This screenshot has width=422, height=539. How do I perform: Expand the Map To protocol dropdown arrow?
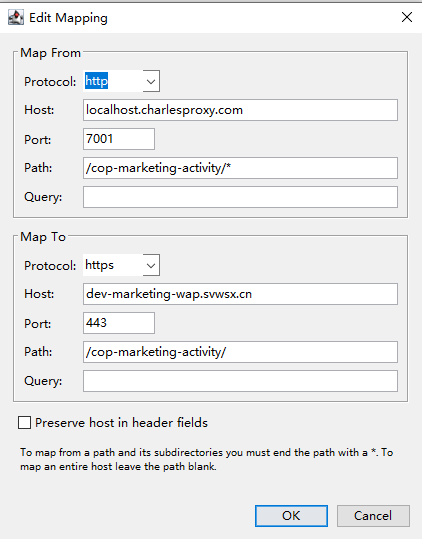pyautogui.click(x=151, y=265)
